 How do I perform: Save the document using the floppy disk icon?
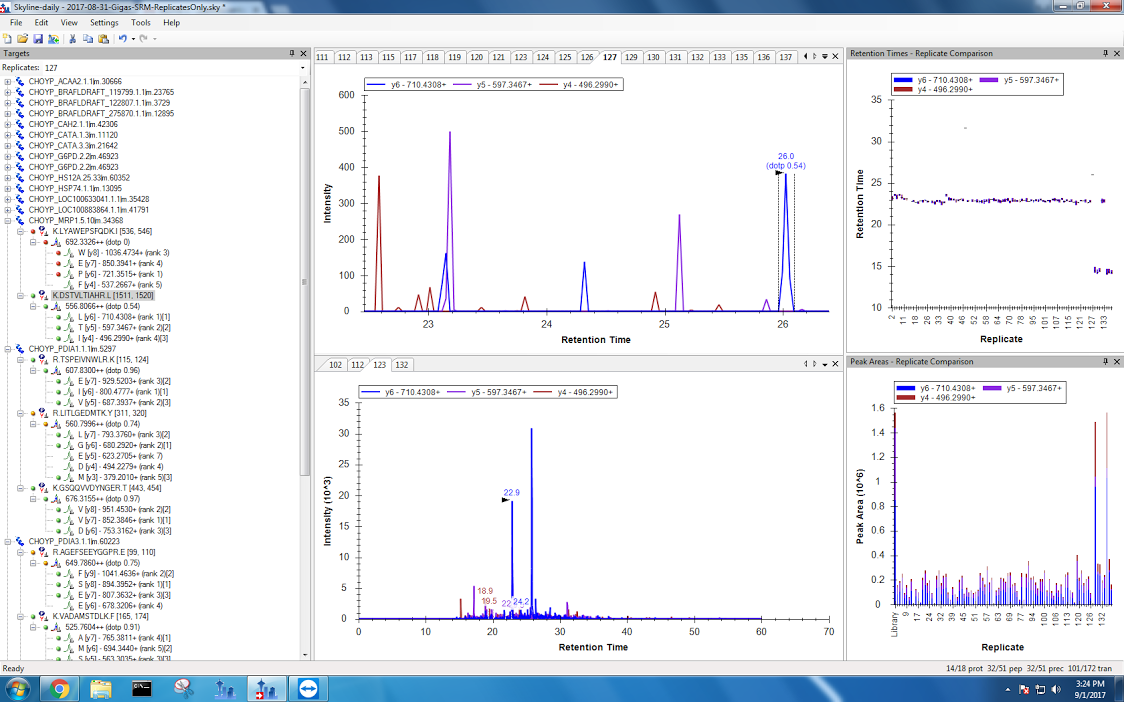point(38,38)
